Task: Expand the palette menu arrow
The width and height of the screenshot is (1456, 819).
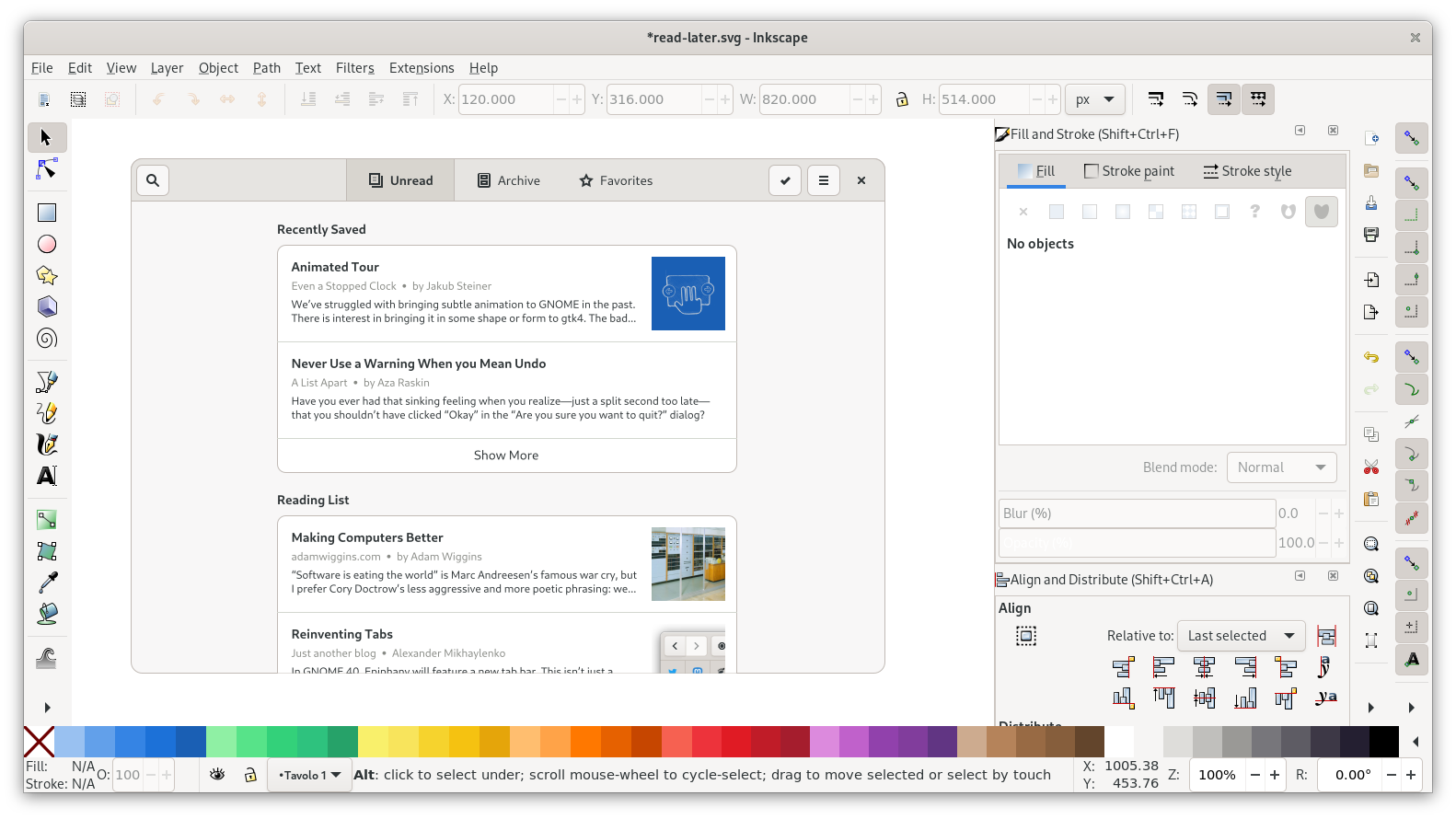Action: click(x=1416, y=742)
